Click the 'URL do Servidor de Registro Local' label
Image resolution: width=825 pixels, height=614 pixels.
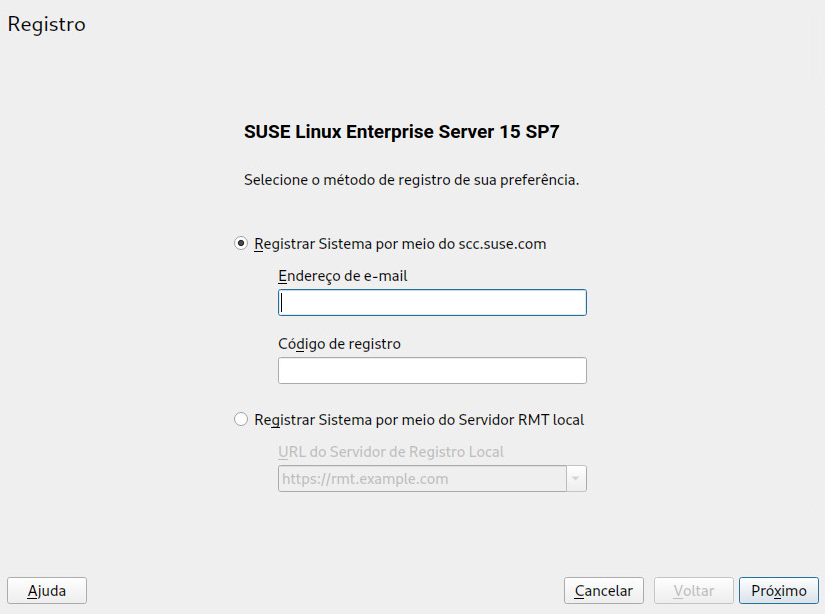(391, 452)
